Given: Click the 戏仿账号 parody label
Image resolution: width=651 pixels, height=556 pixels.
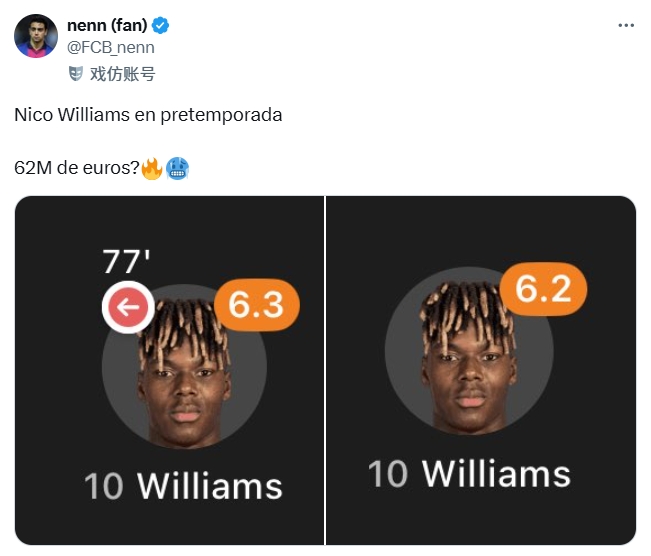Looking at the screenshot, I should click(122, 73).
